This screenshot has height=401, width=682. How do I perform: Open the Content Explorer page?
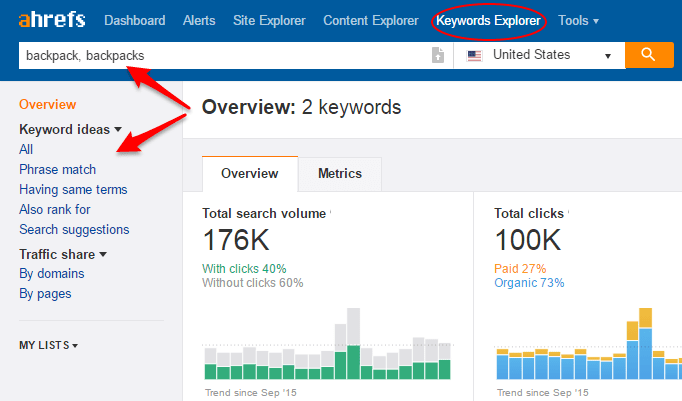pyautogui.click(x=372, y=20)
